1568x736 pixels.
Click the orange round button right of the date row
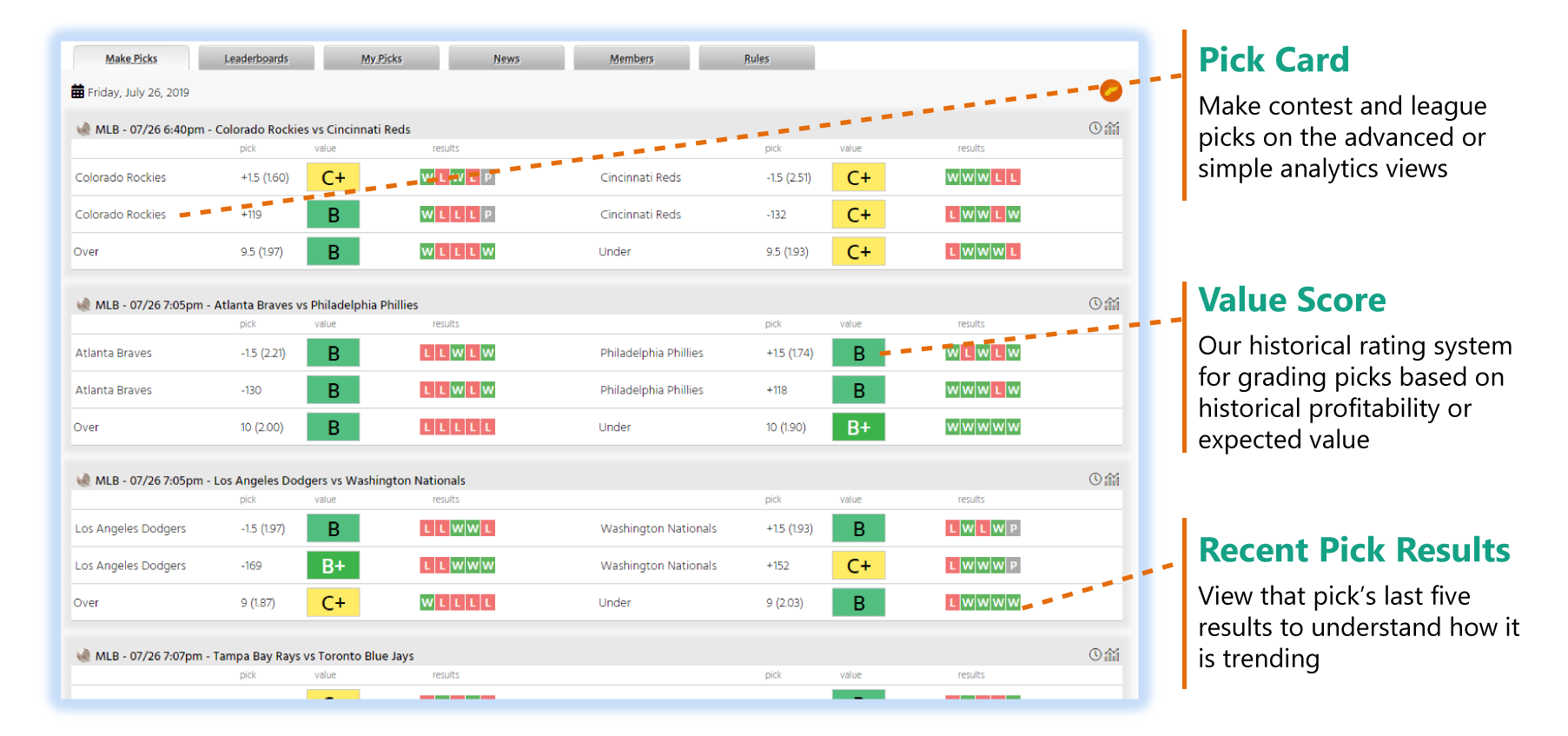(x=1111, y=90)
